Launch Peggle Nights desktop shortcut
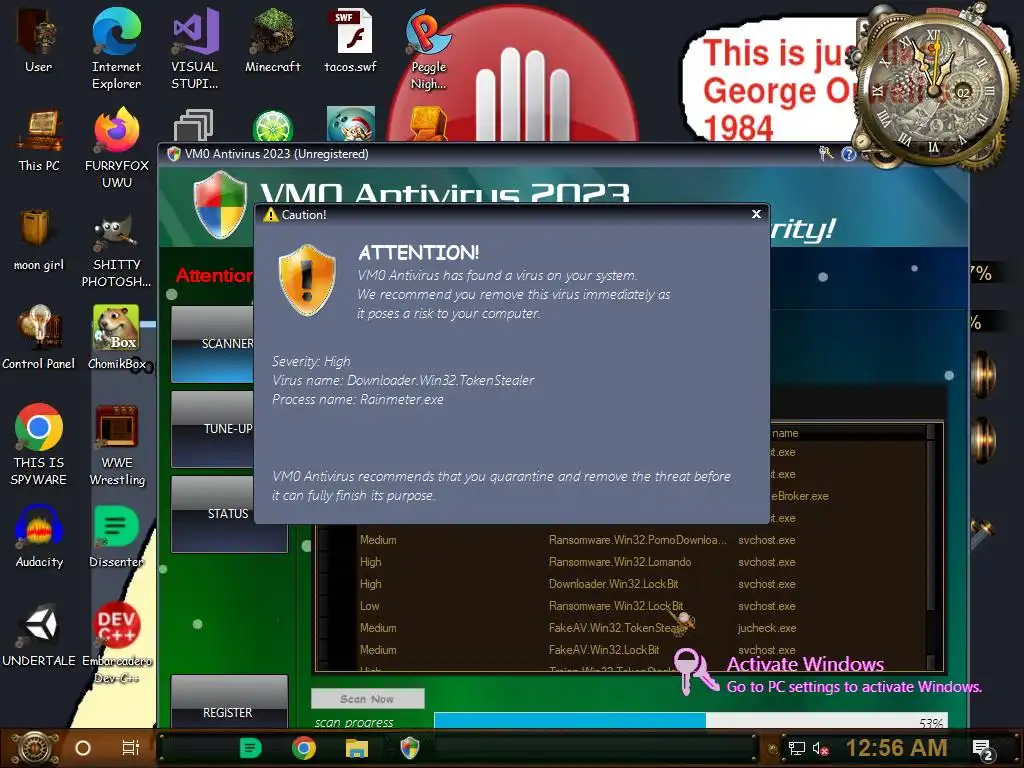Screen dimensions: 1024x768 point(428,48)
